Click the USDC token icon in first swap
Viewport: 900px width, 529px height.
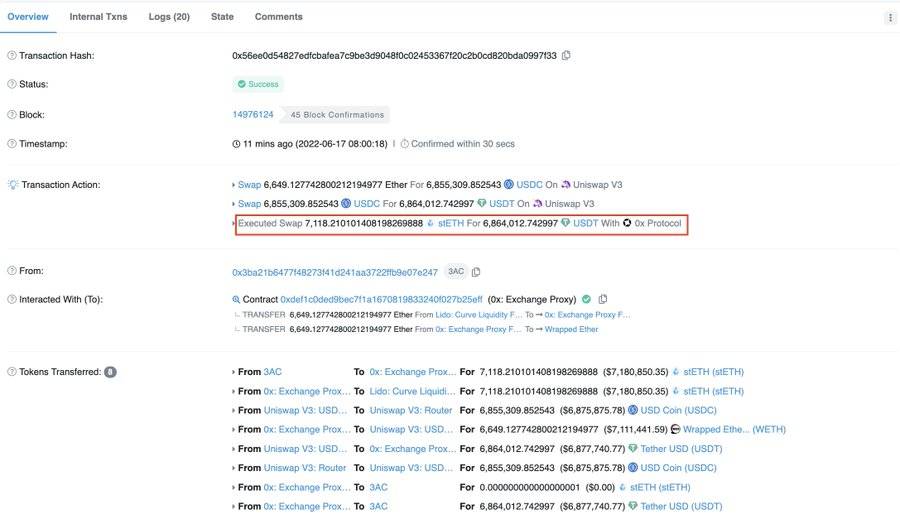point(509,184)
